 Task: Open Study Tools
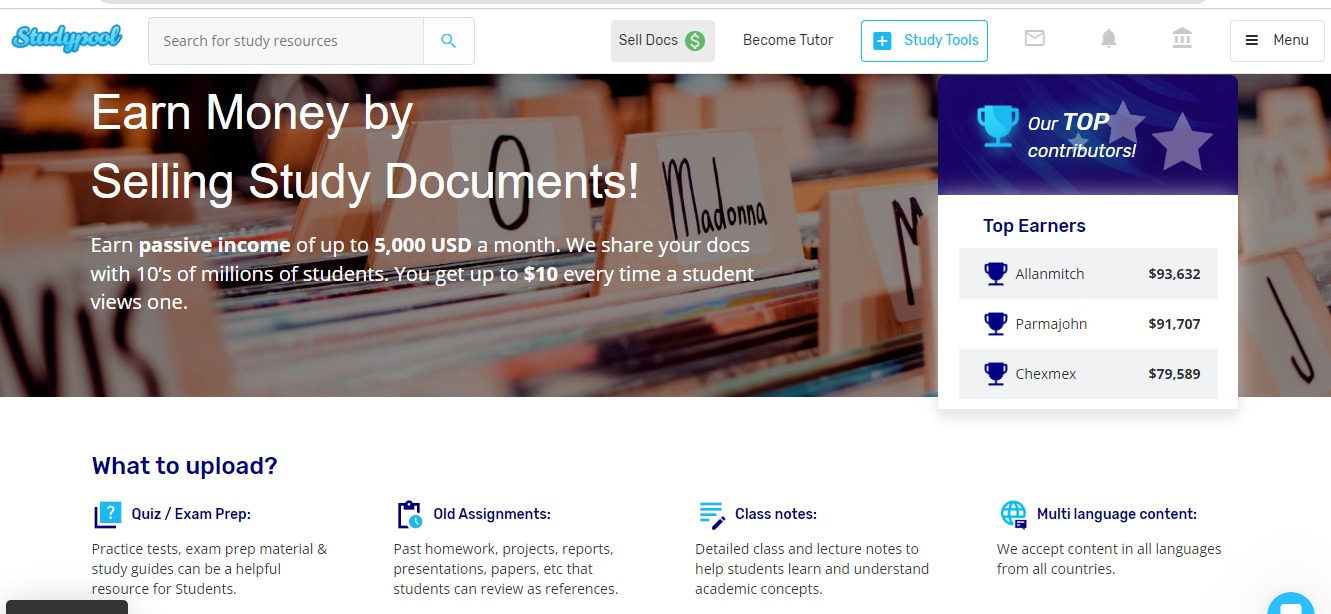point(924,41)
